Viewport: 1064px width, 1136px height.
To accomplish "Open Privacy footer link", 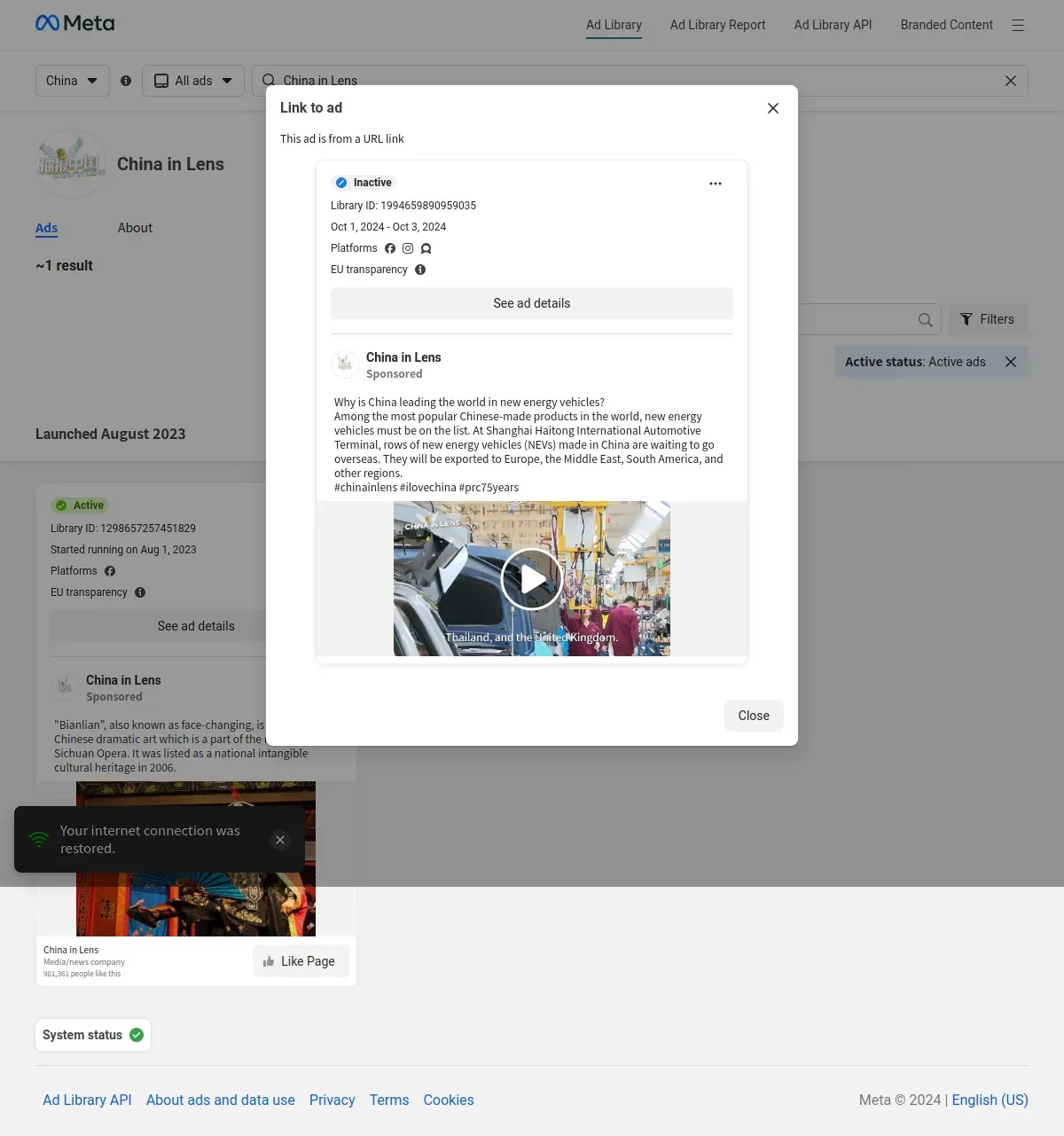I will [332, 1100].
